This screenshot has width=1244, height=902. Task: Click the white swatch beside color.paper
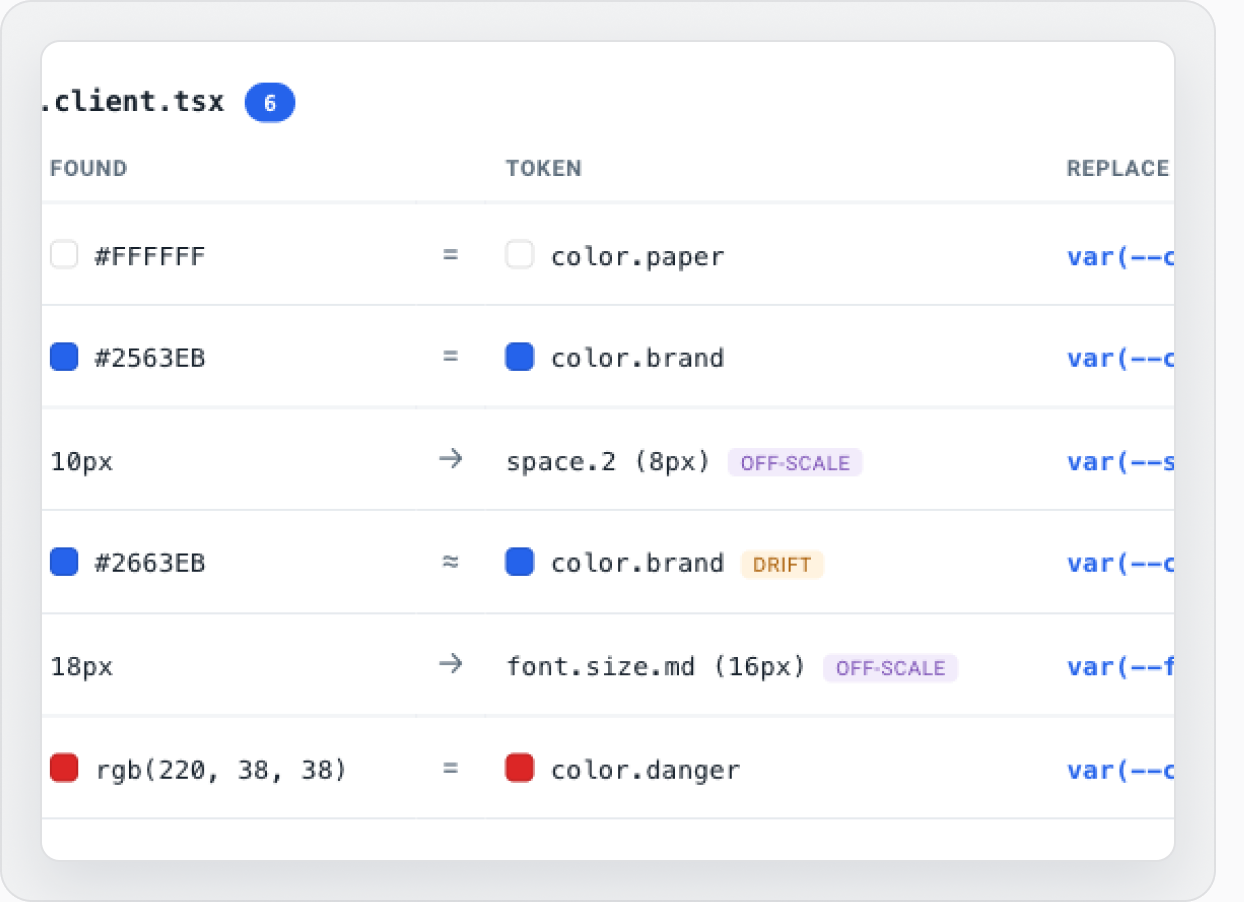[519, 255]
